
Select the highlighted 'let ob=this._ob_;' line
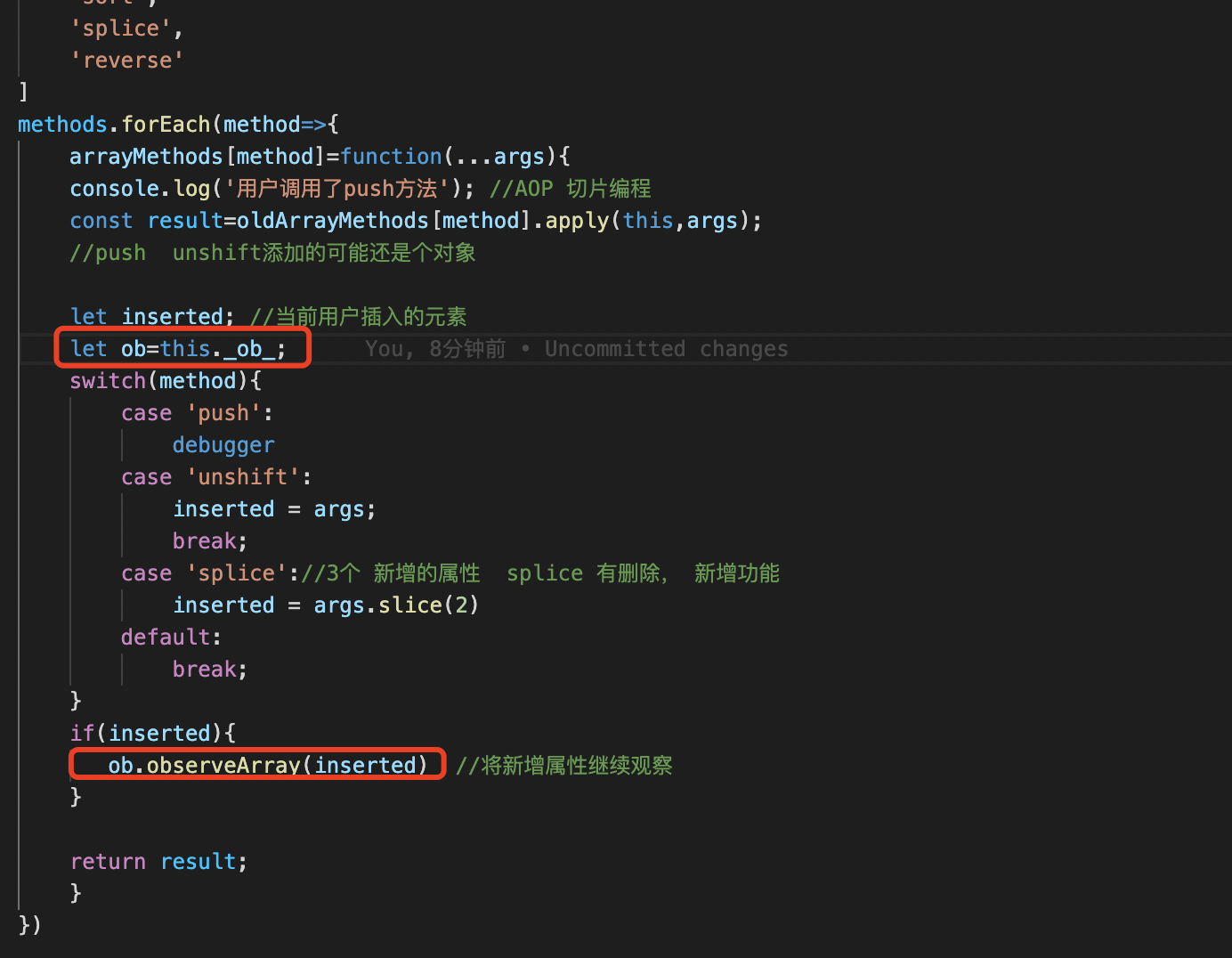point(181,348)
